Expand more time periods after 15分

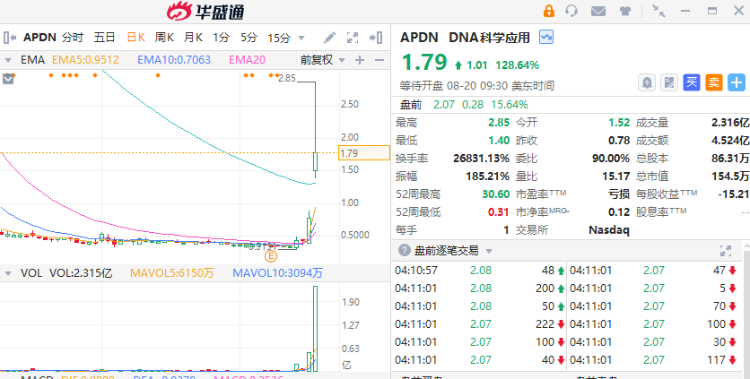(301, 38)
